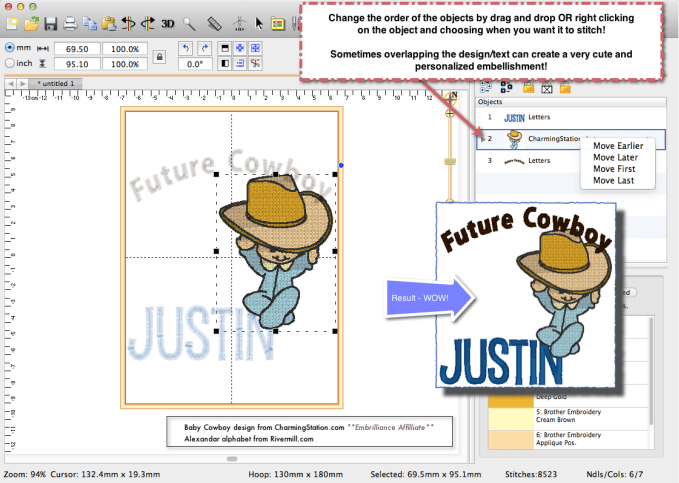
Task: Click the JUSTIN lettering on the canvas
Action: click(x=201, y=333)
